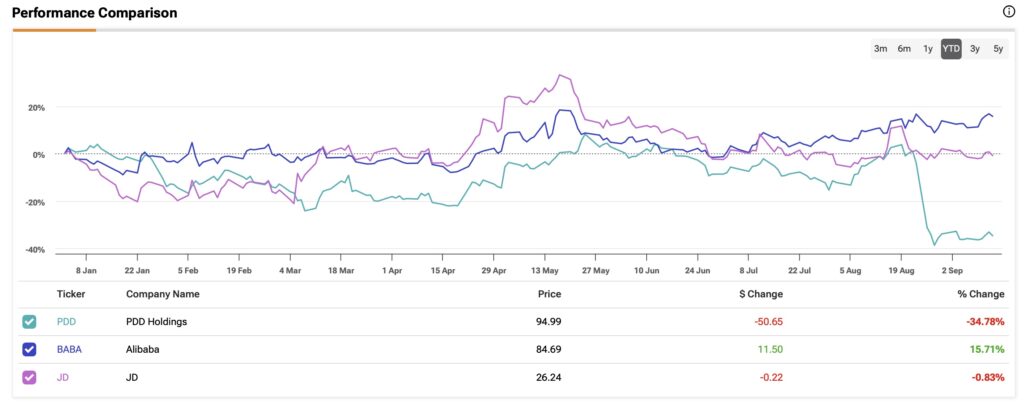Click the % Change column header
The image size is (1024, 406).
(980, 294)
